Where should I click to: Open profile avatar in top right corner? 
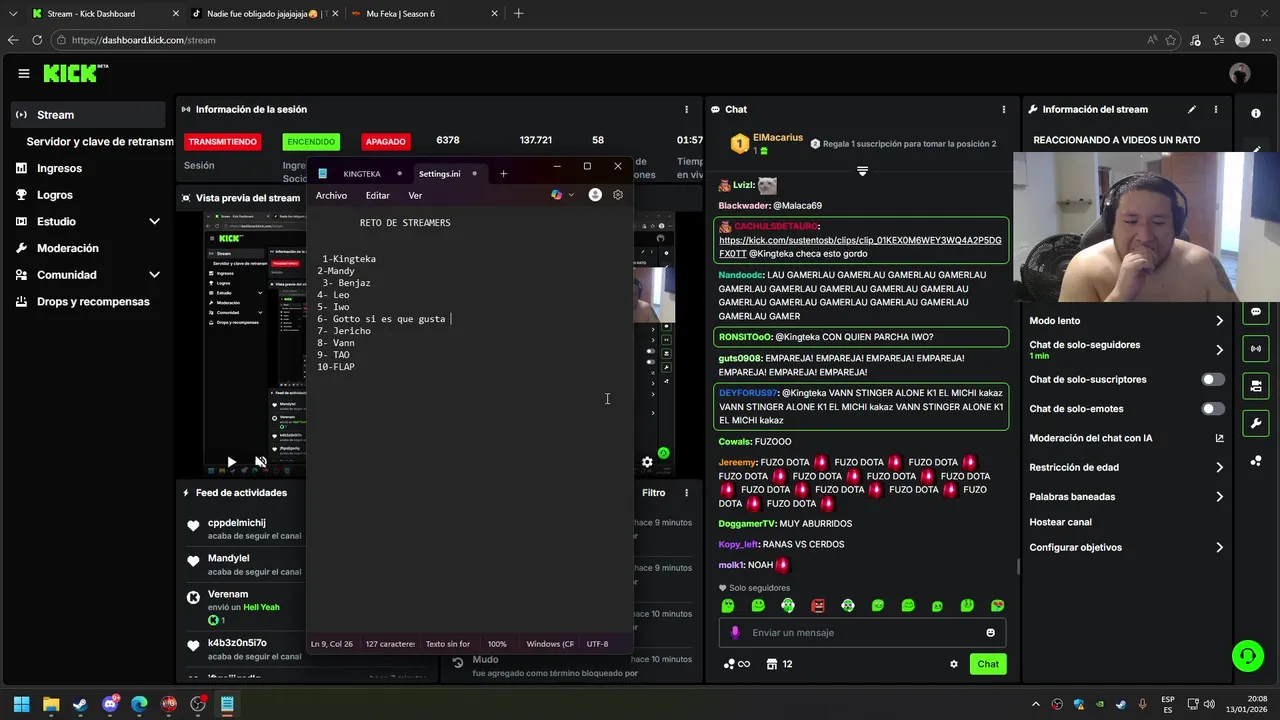[1240, 73]
